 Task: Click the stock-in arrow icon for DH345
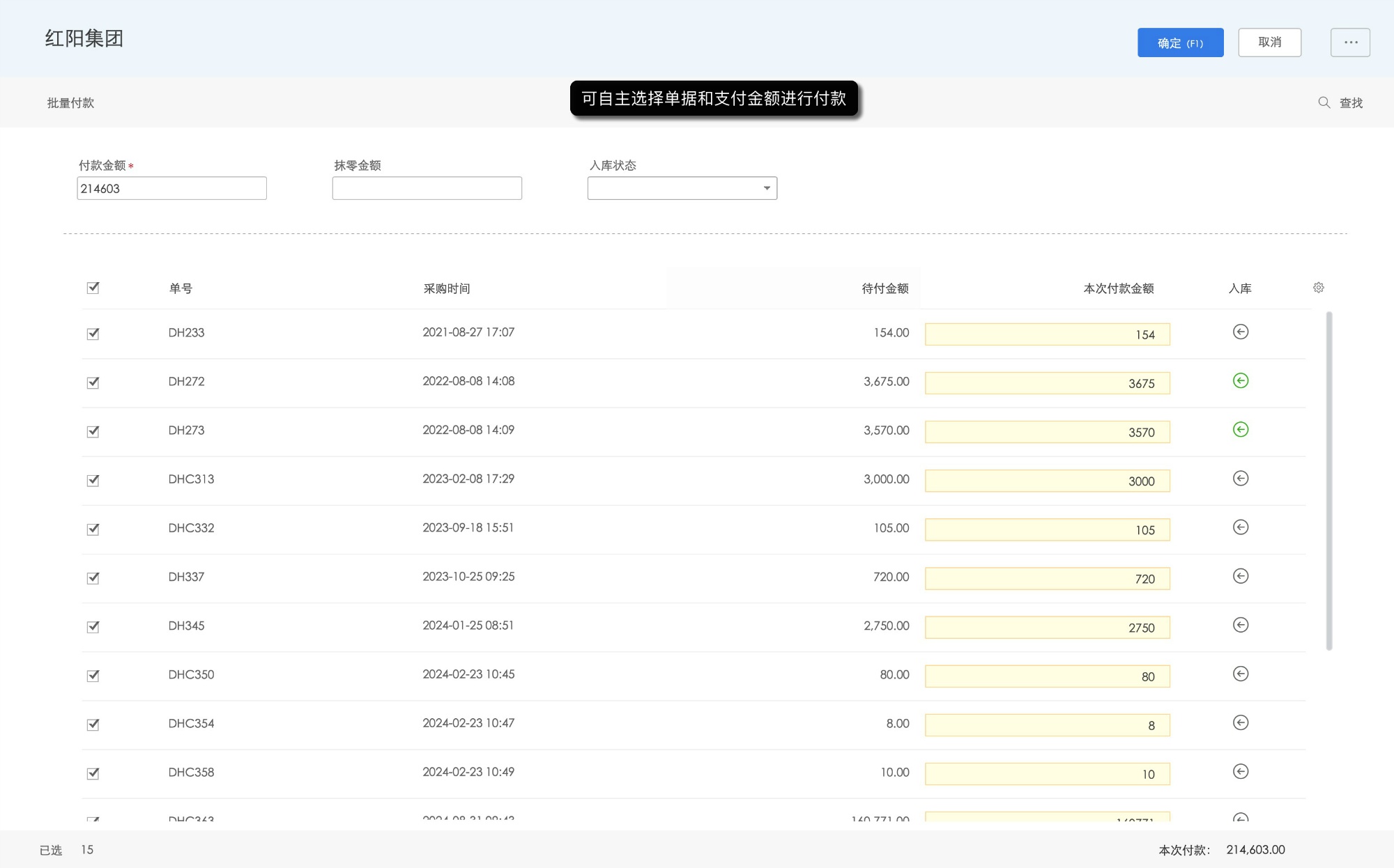pyautogui.click(x=1240, y=625)
